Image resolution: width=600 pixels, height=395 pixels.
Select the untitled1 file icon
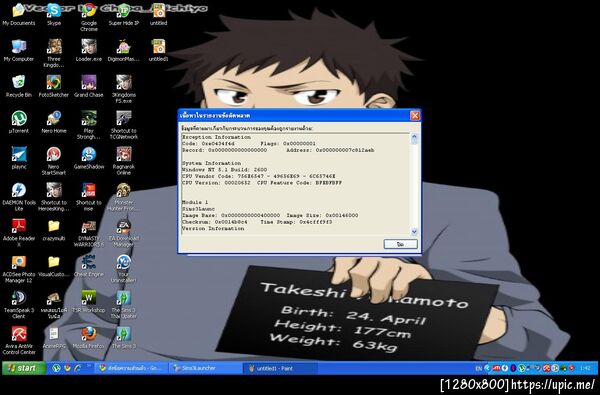click(158, 51)
